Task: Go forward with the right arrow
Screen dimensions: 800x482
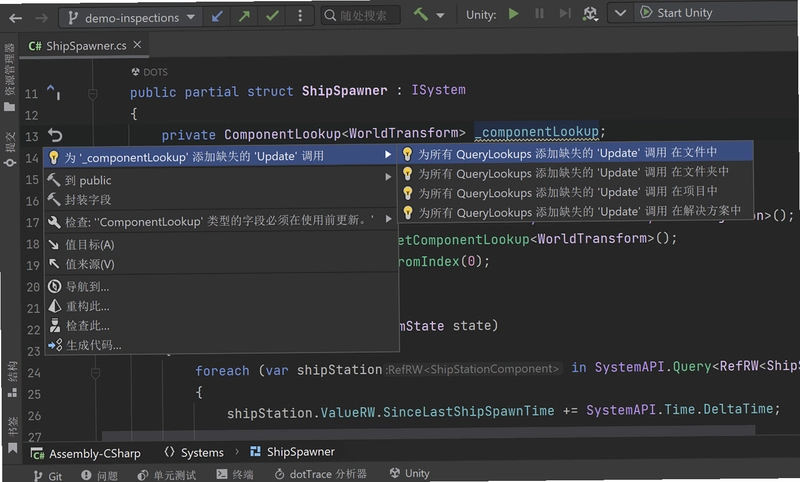Action: [41, 18]
